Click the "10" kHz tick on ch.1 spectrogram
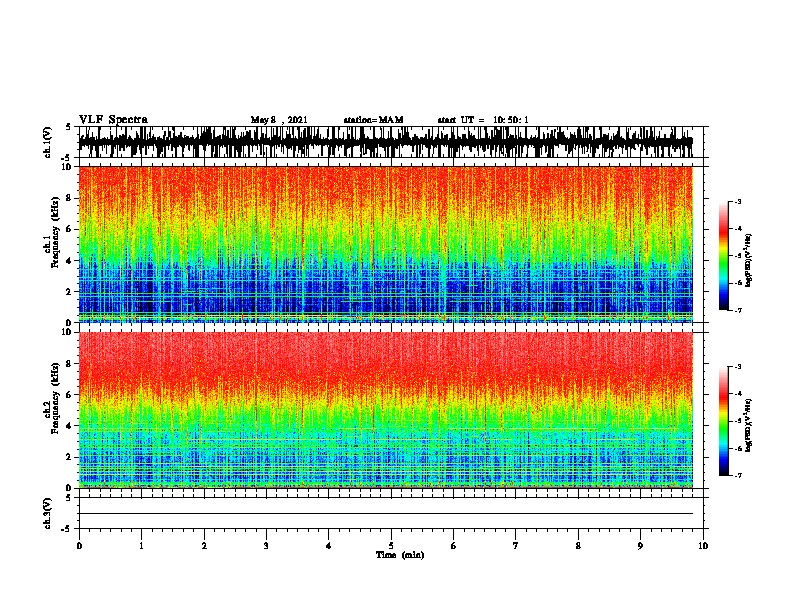This screenshot has height=612, width=792. tap(67, 167)
